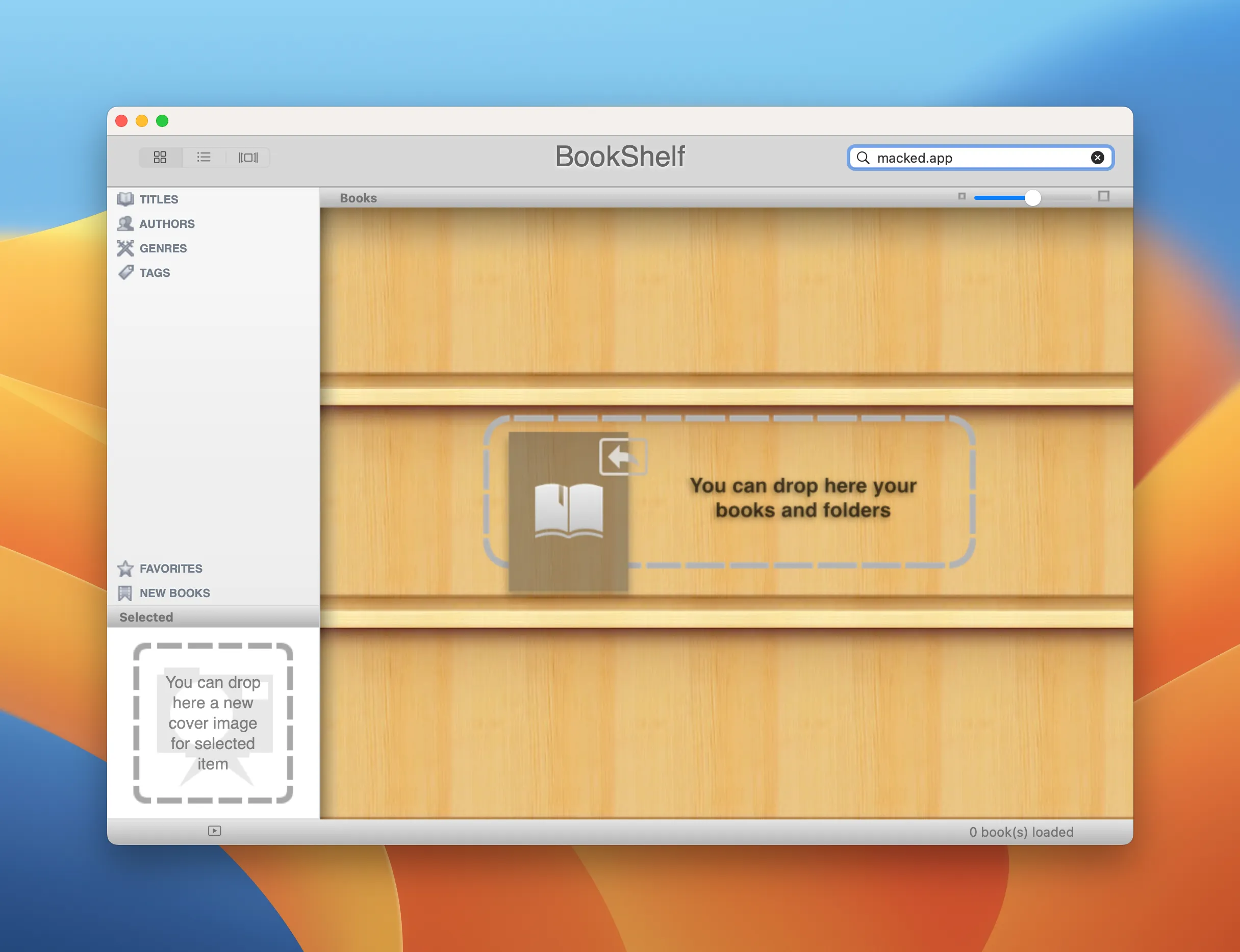The image size is (1240, 952).
Task: Clear the search field text
Action: 1097,158
